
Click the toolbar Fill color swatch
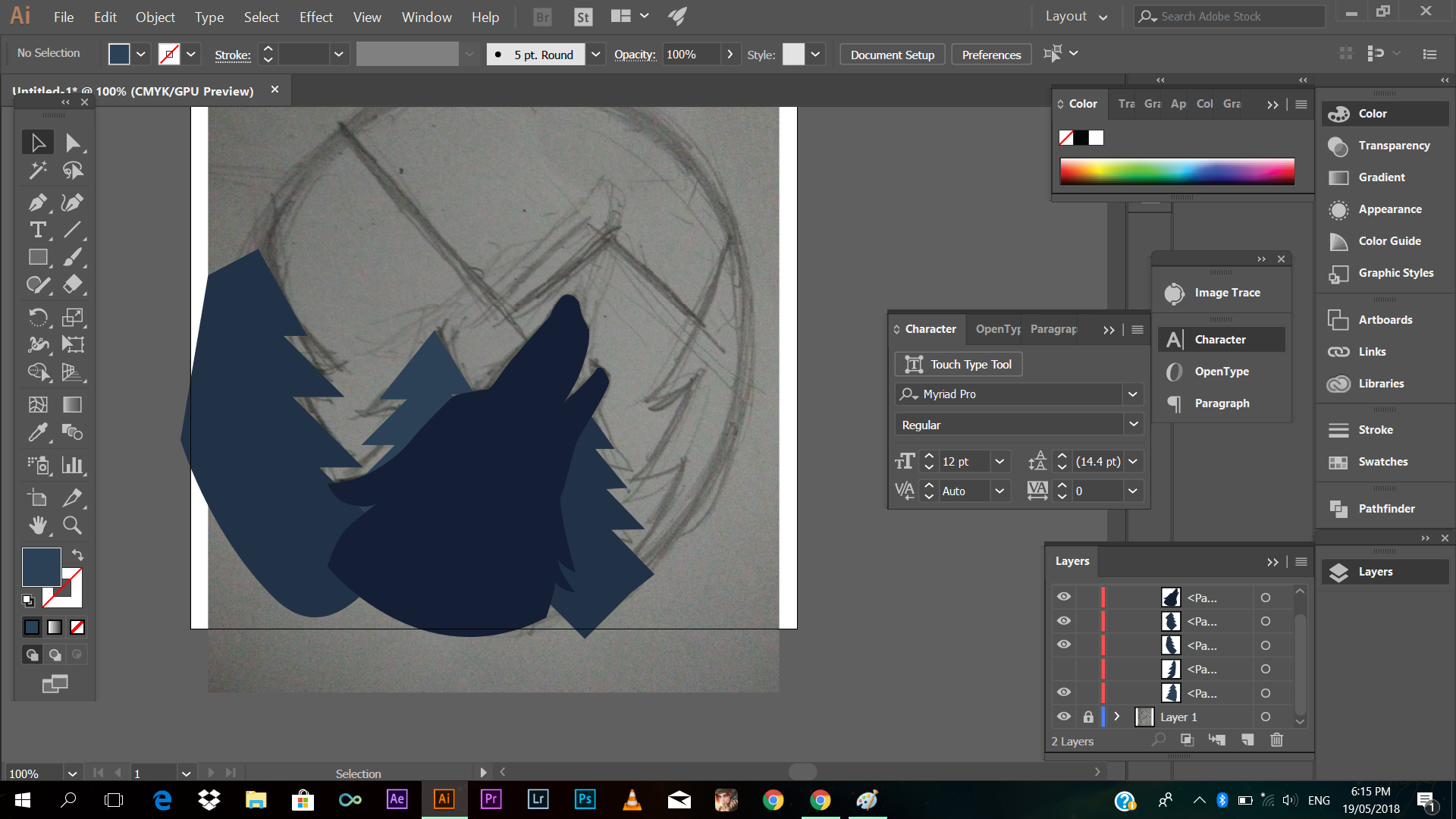pyautogui.click(x=41, y=567)
